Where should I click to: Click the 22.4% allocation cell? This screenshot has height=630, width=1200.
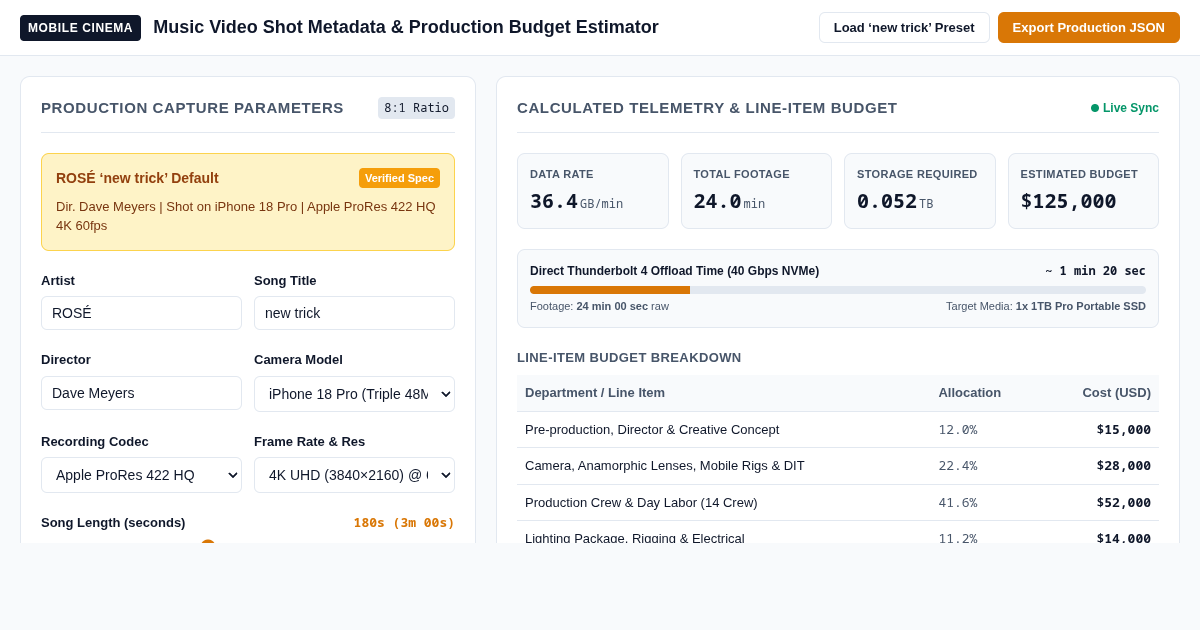pyautogui.click(x=958, y=466)
